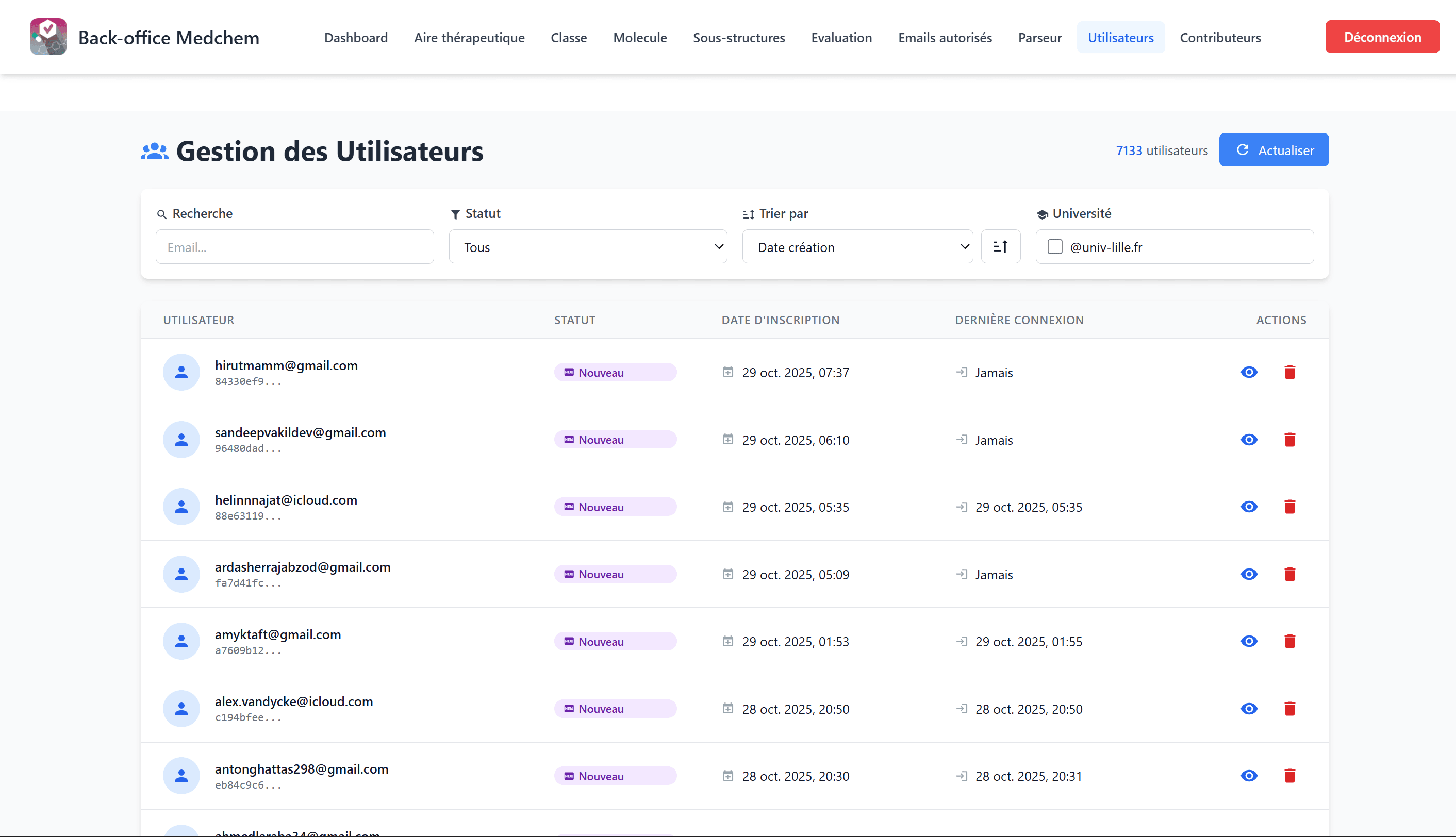This screenshot has width=1456, height=837.
Task: Click the Date création dropdown chevron arrow
Action: click(x=964, y=246)
